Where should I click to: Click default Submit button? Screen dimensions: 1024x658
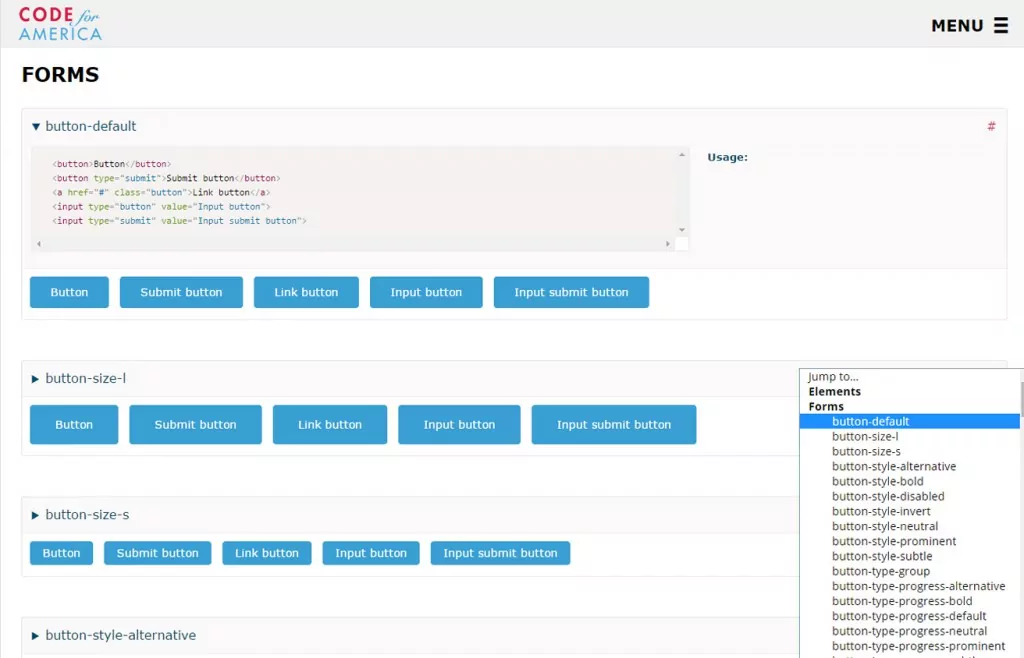tap(181, 292)
